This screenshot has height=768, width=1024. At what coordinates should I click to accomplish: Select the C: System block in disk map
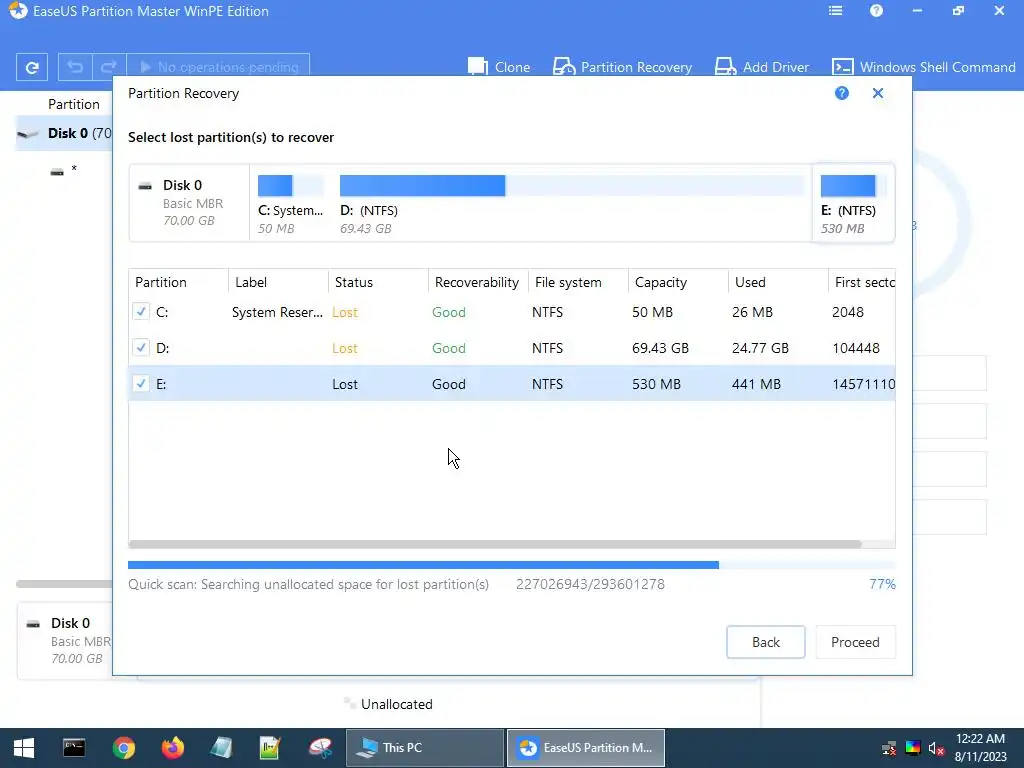click(291, 204)
